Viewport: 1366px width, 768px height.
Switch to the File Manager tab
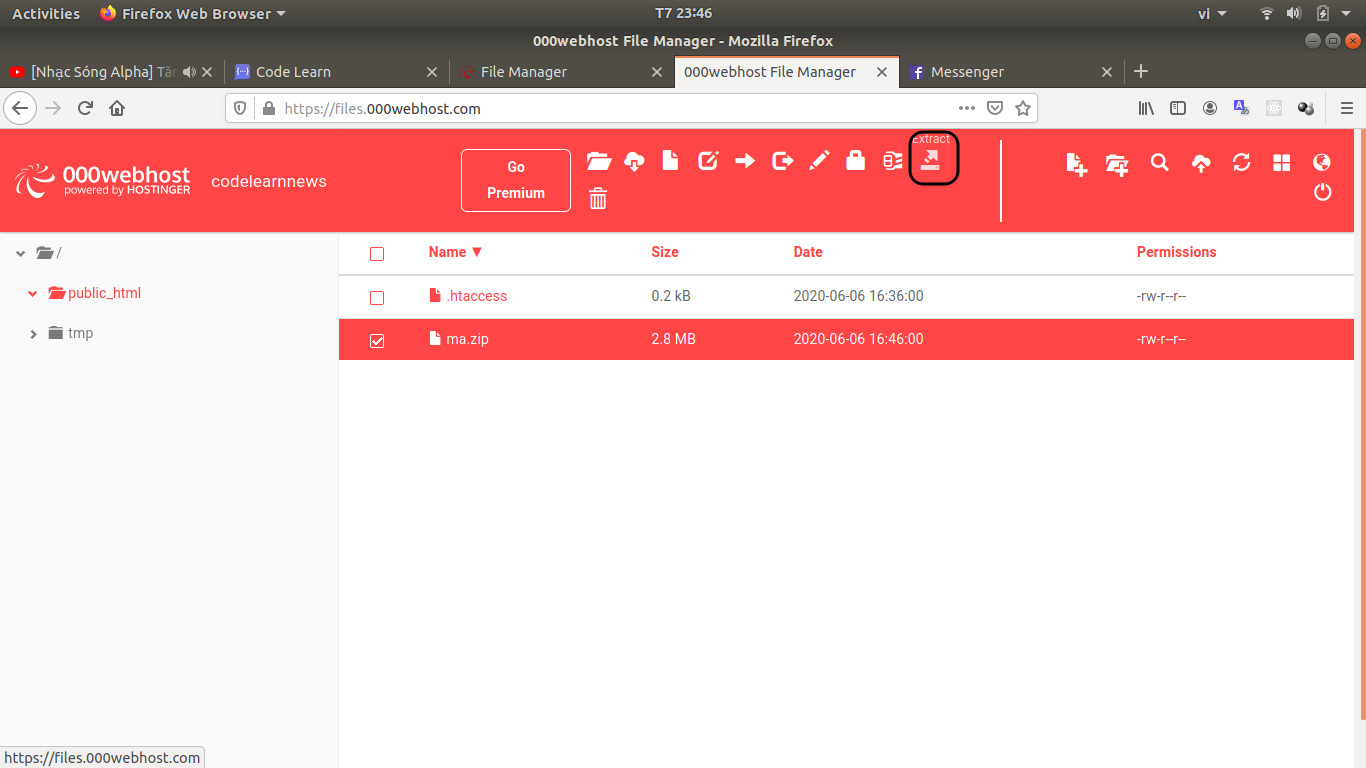(x=560, y=72)
